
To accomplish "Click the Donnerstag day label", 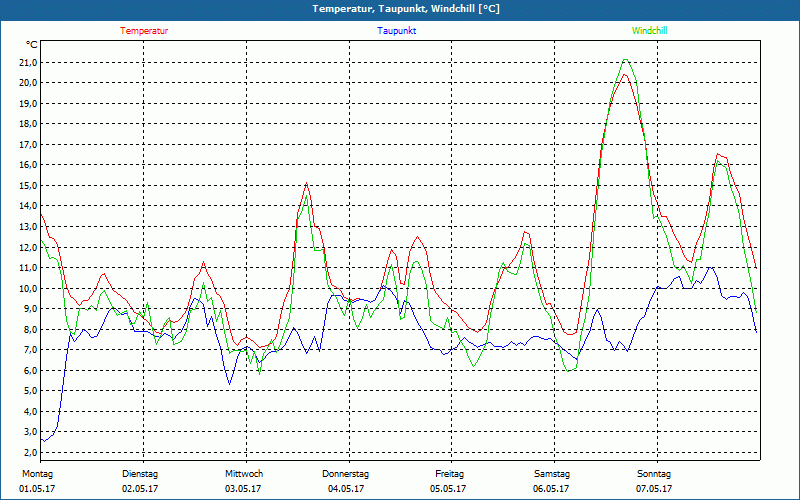I will pyautogui.click(x=345, y=474).
